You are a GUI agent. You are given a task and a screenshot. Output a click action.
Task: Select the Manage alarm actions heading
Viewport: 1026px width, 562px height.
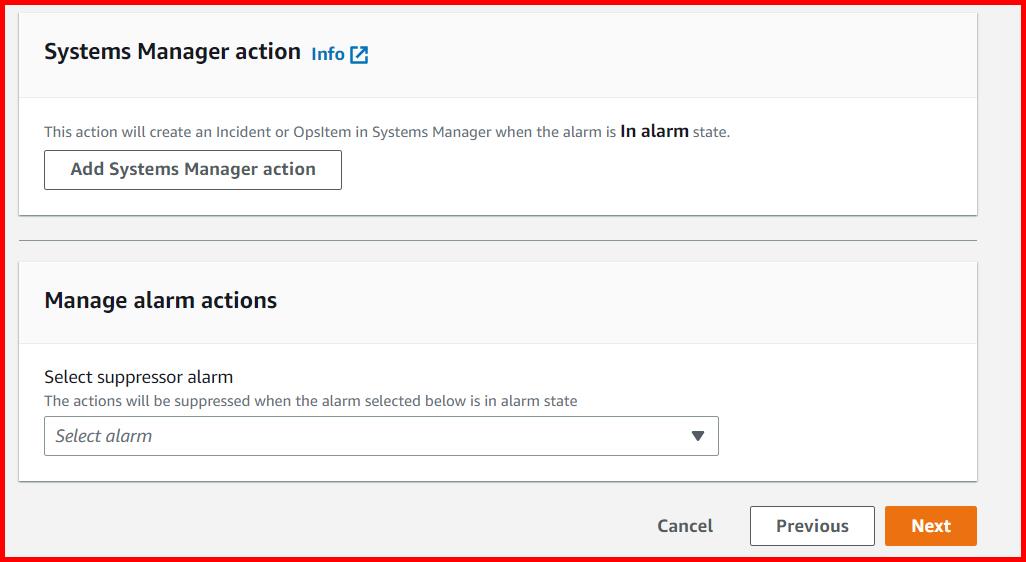(161, 300)
